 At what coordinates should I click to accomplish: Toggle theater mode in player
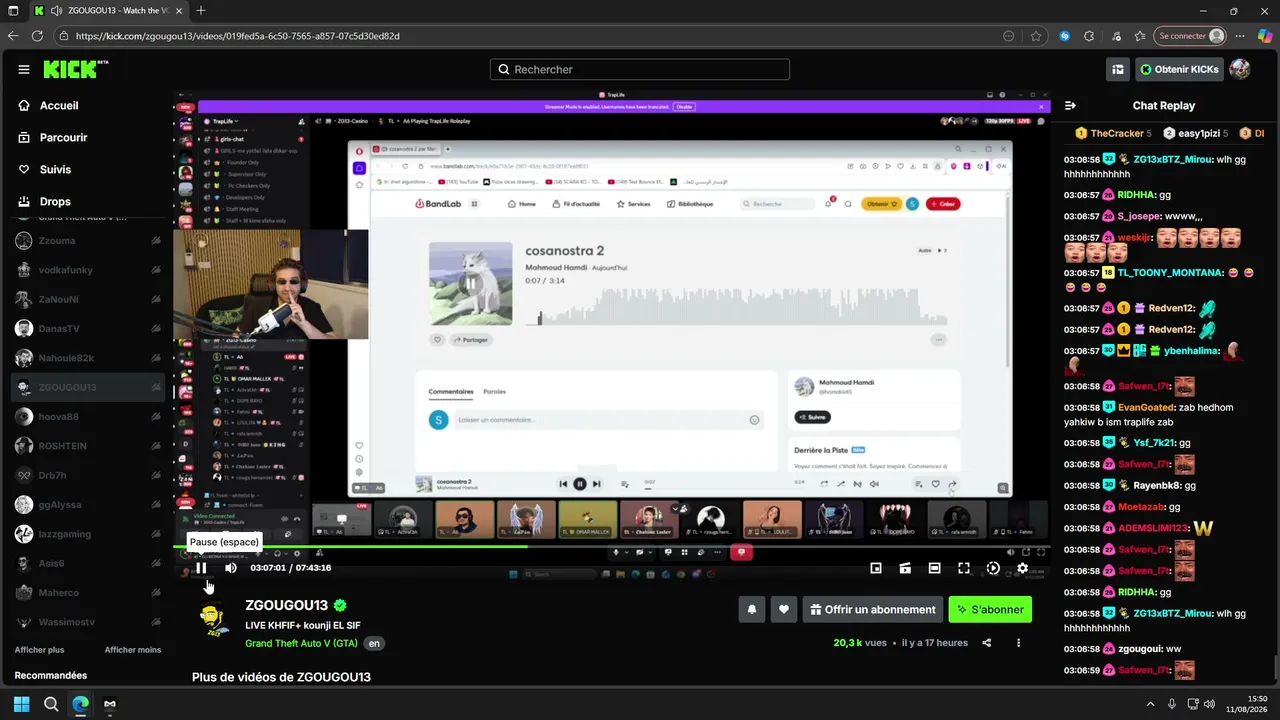934,568
